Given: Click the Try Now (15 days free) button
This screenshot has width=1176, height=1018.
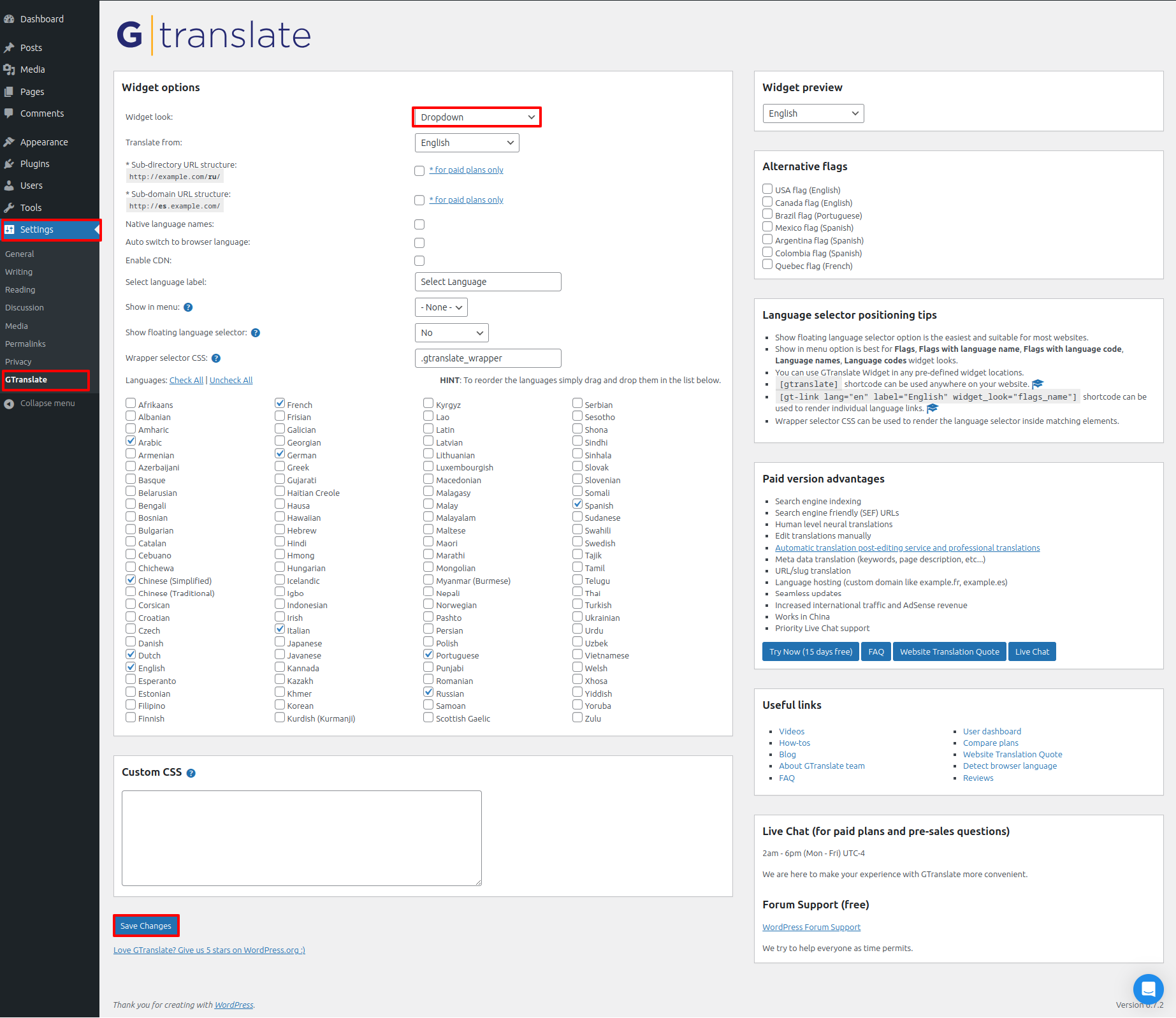Looking at the screenshot, I should 810,651.
